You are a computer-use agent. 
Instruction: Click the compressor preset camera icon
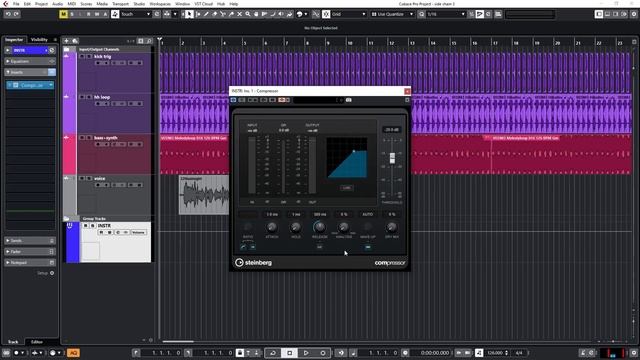point(349,100)
